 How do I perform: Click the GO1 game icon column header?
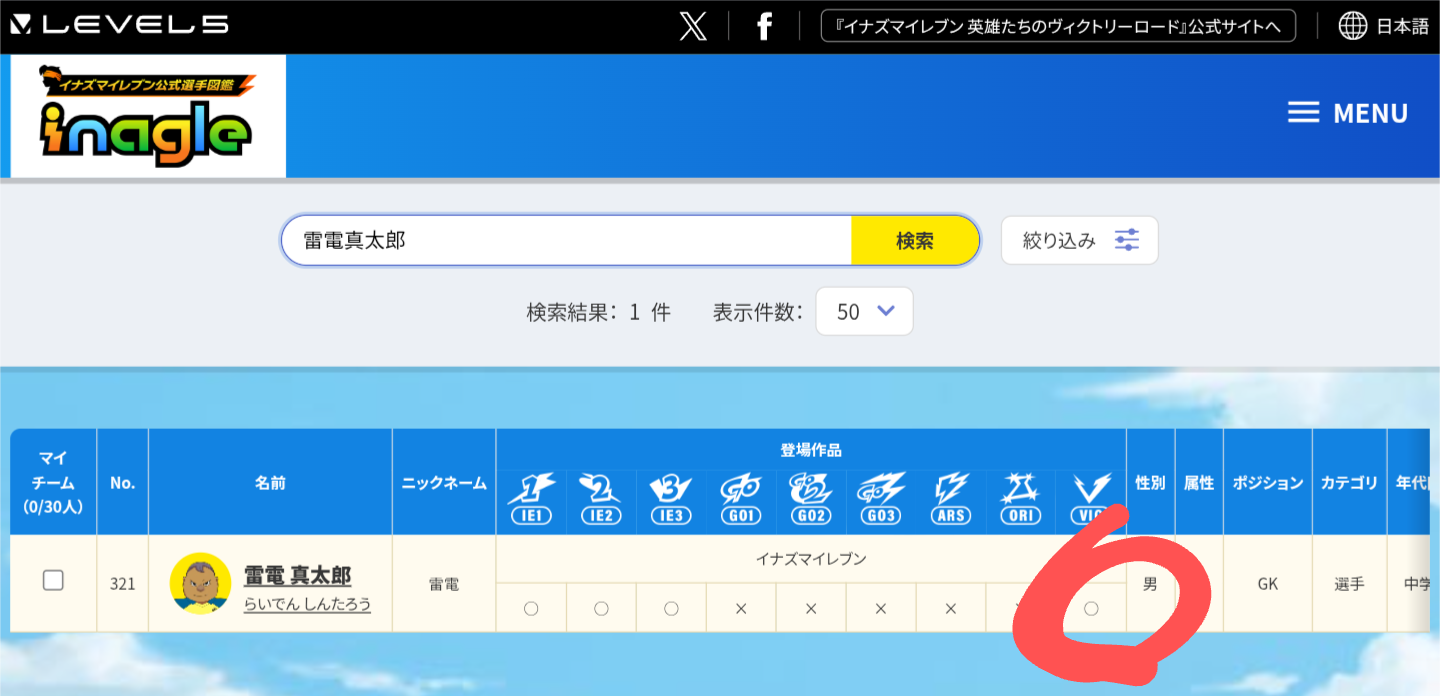[741, 499]
